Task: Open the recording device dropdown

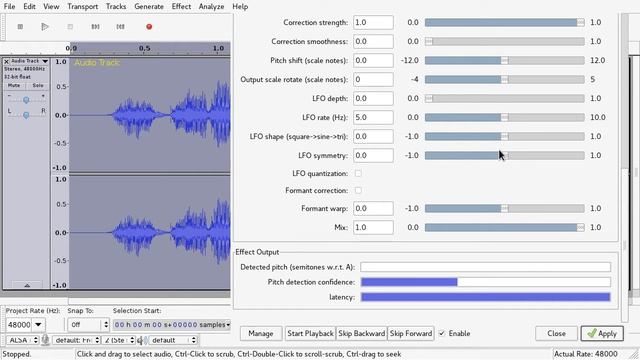Action: [x=76, y=340]
